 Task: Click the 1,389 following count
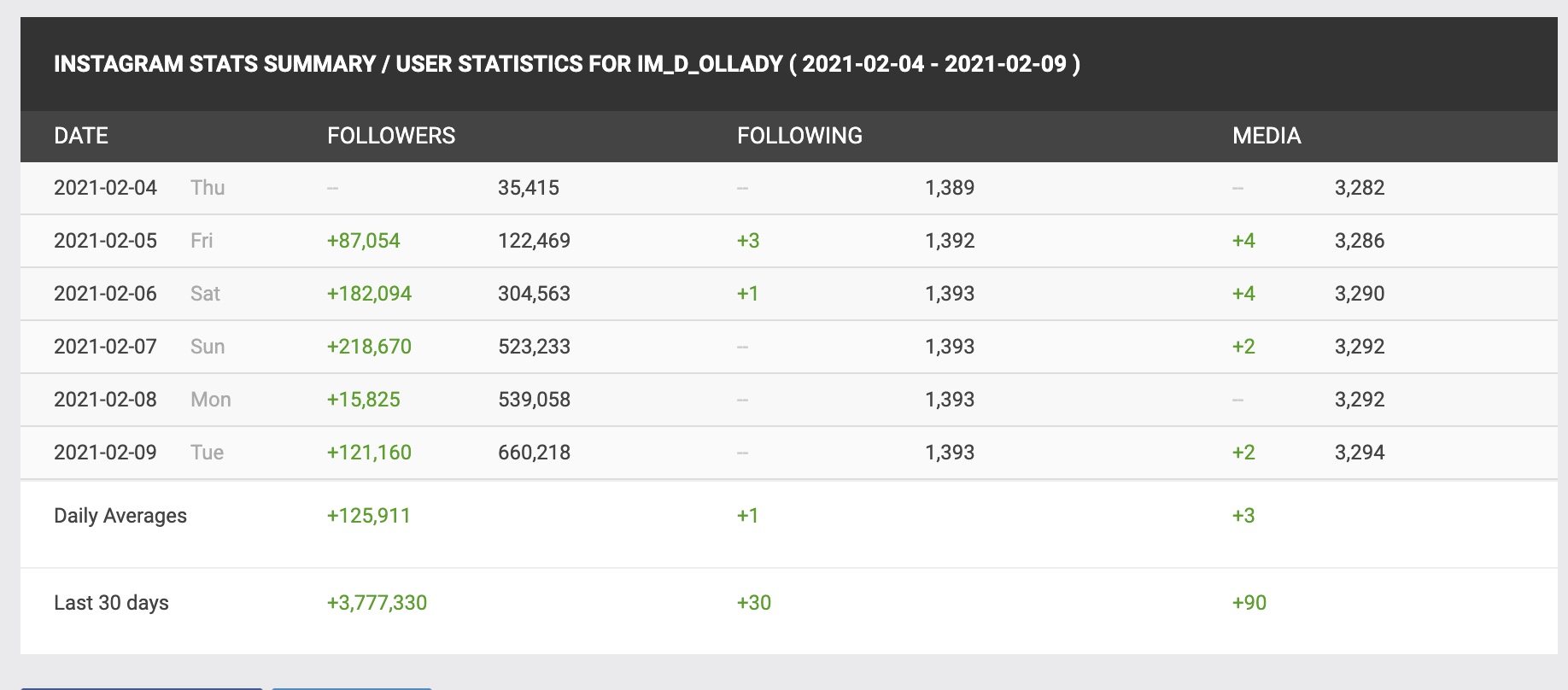coord(950,188)
